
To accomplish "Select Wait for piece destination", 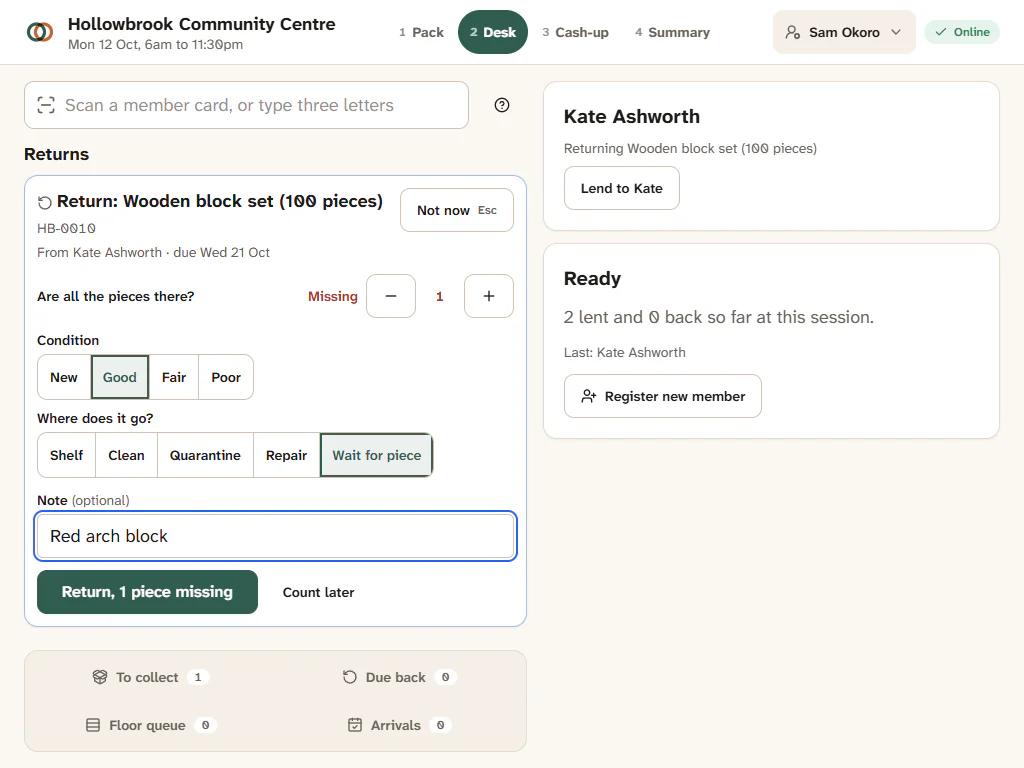I will click(377, 455).
